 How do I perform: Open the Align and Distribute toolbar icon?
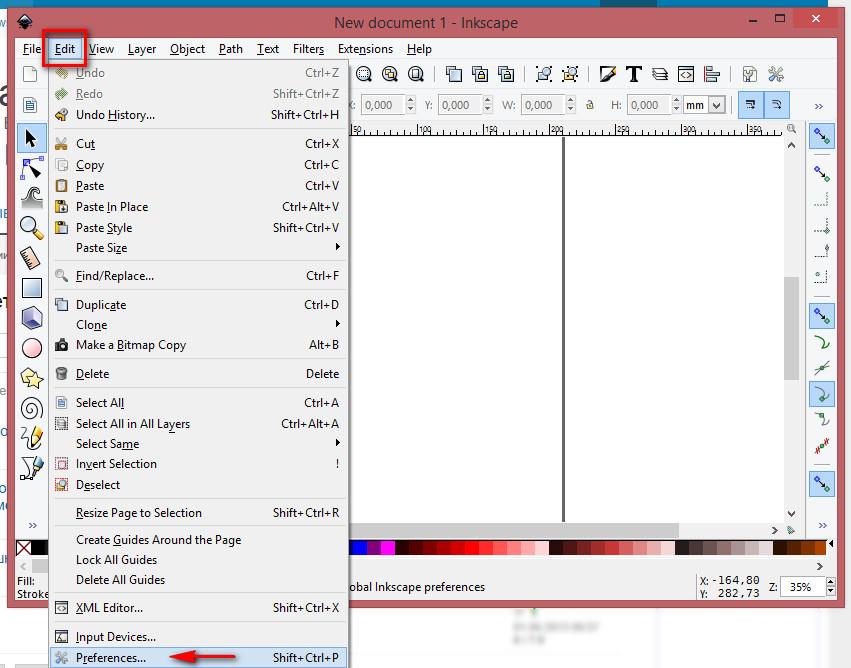click(712, 74)
